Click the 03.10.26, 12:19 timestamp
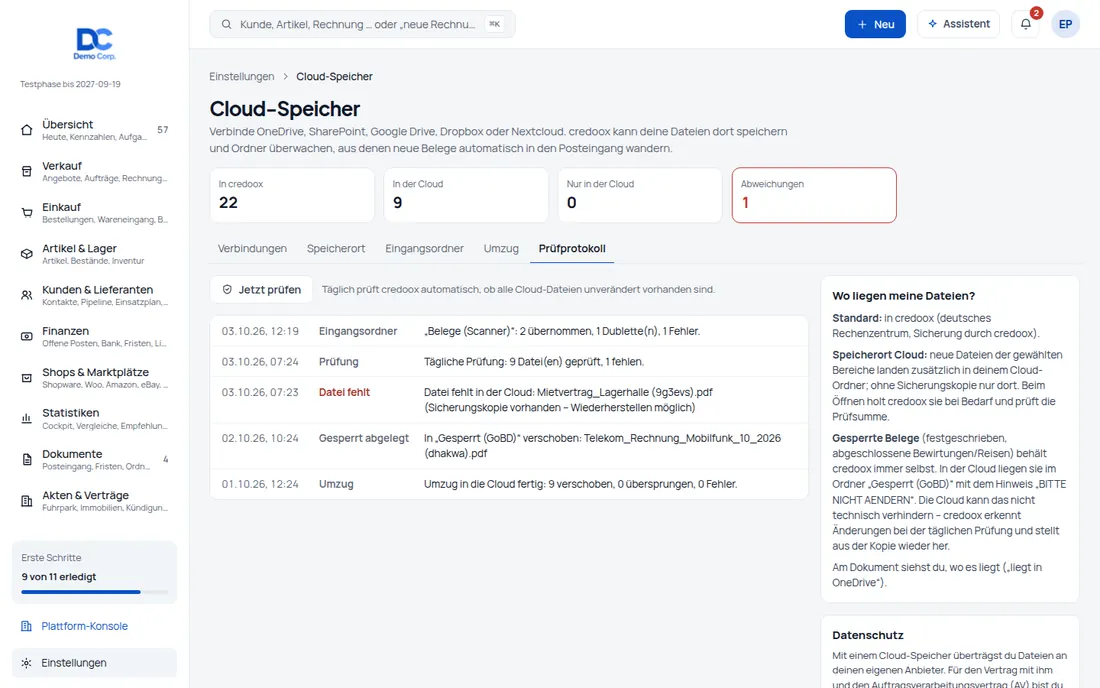This screenshot has height=688, width=1100. click(260, 331)
